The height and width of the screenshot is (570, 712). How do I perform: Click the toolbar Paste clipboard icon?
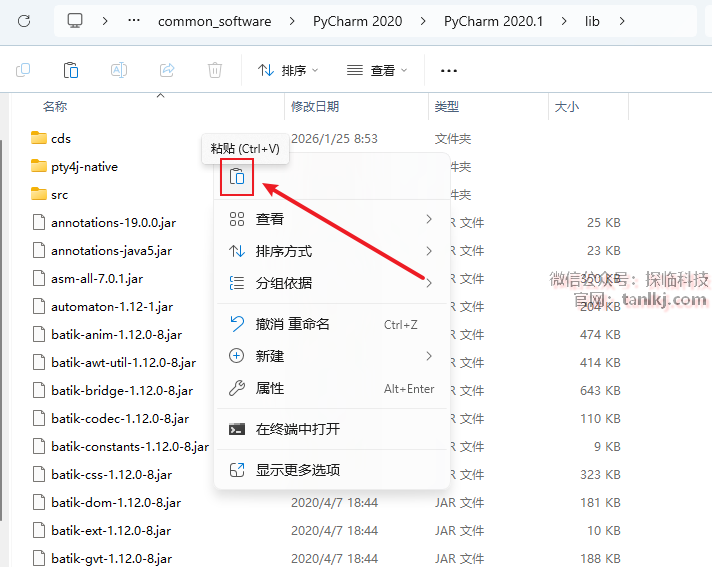71,70
